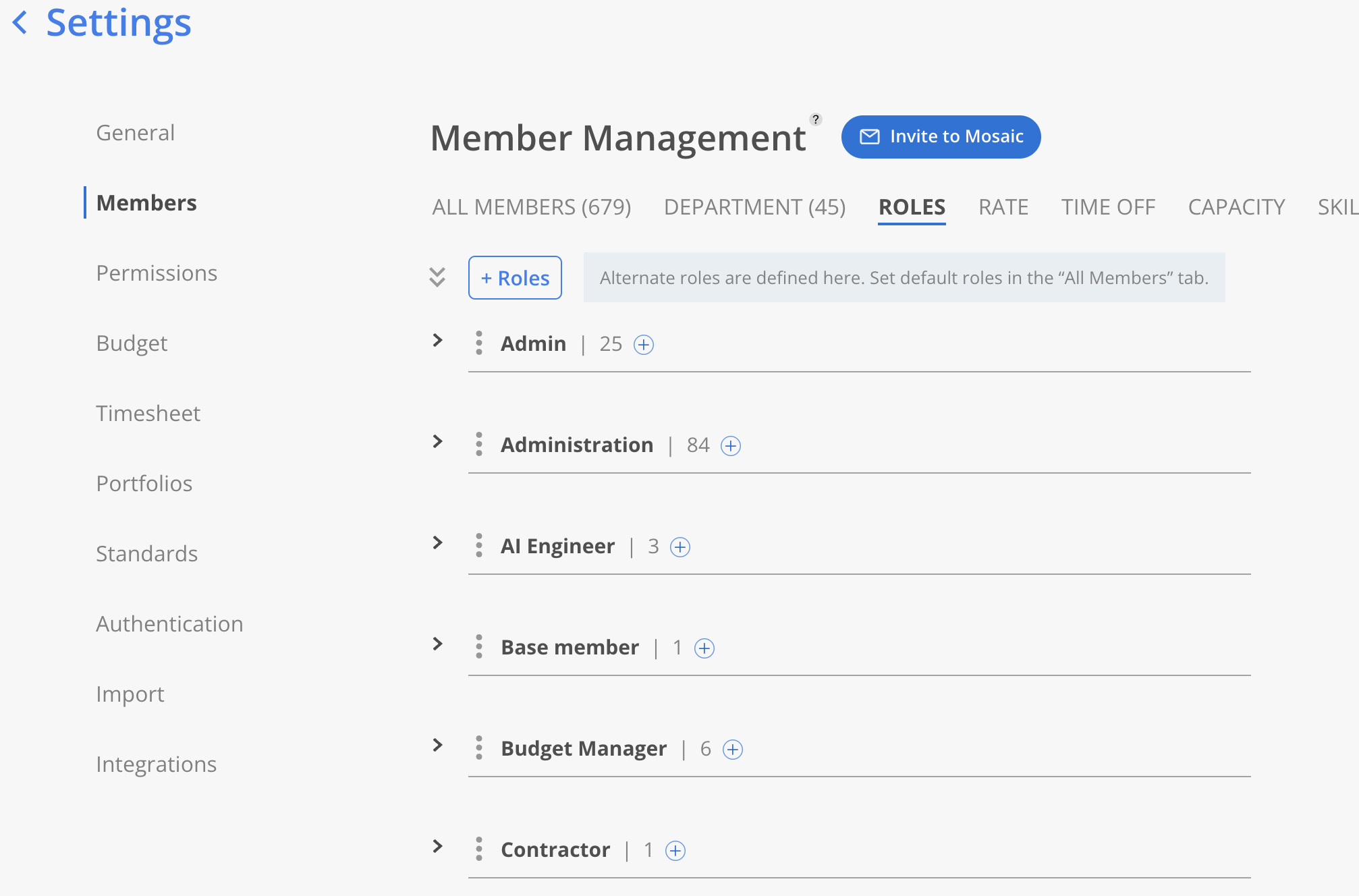Click plus icon next to Contractor count
Viewport: 1359px width, 896px height.
pos(675,851)
